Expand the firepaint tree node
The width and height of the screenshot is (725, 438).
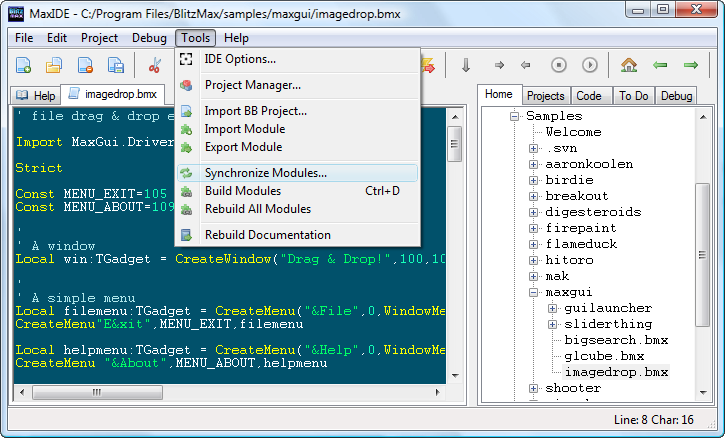[x=533, y=228]
